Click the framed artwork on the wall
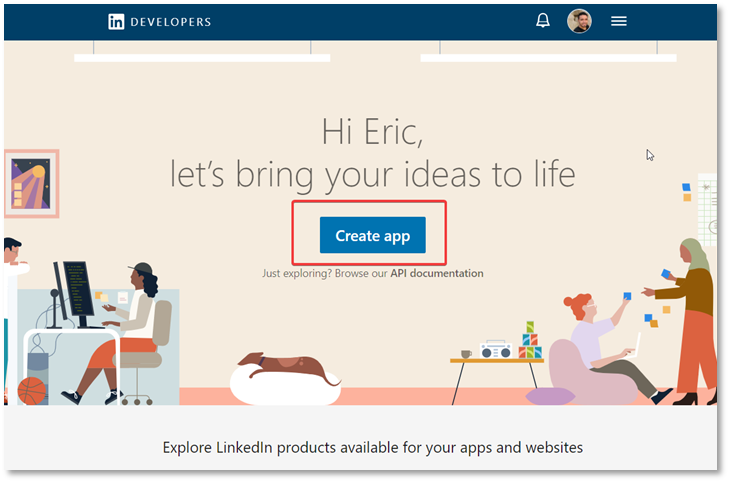This screenshot has width=729, height=482. [x=31, y=184]
